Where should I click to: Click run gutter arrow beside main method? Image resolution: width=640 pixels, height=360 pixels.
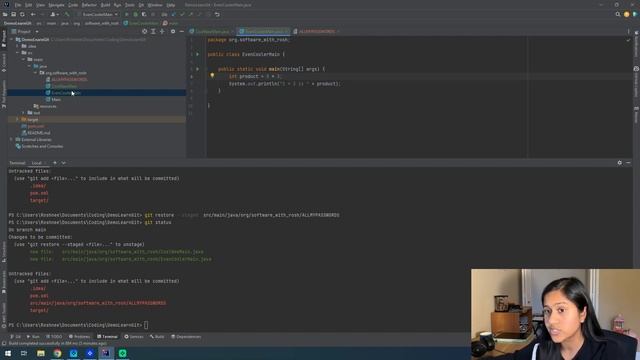[x=198, y=69]
